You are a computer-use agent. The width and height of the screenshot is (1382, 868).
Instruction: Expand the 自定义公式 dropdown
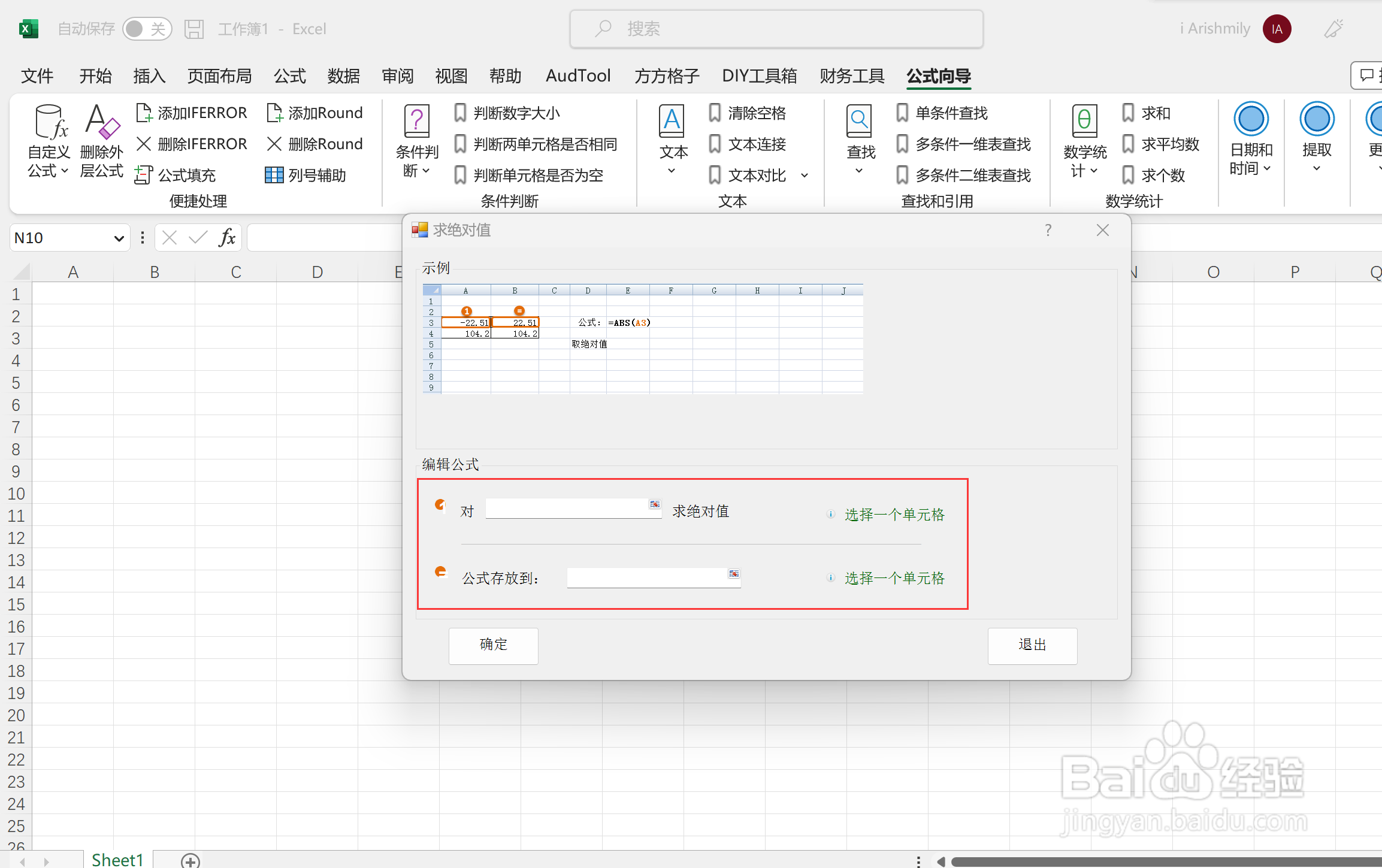(49, 142)
